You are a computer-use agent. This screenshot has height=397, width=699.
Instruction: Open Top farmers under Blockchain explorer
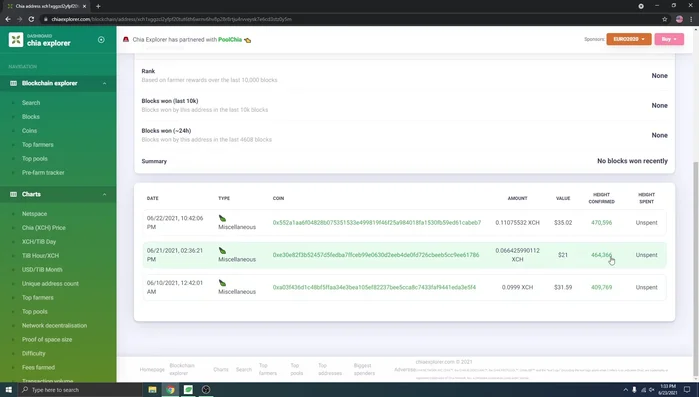37,144
